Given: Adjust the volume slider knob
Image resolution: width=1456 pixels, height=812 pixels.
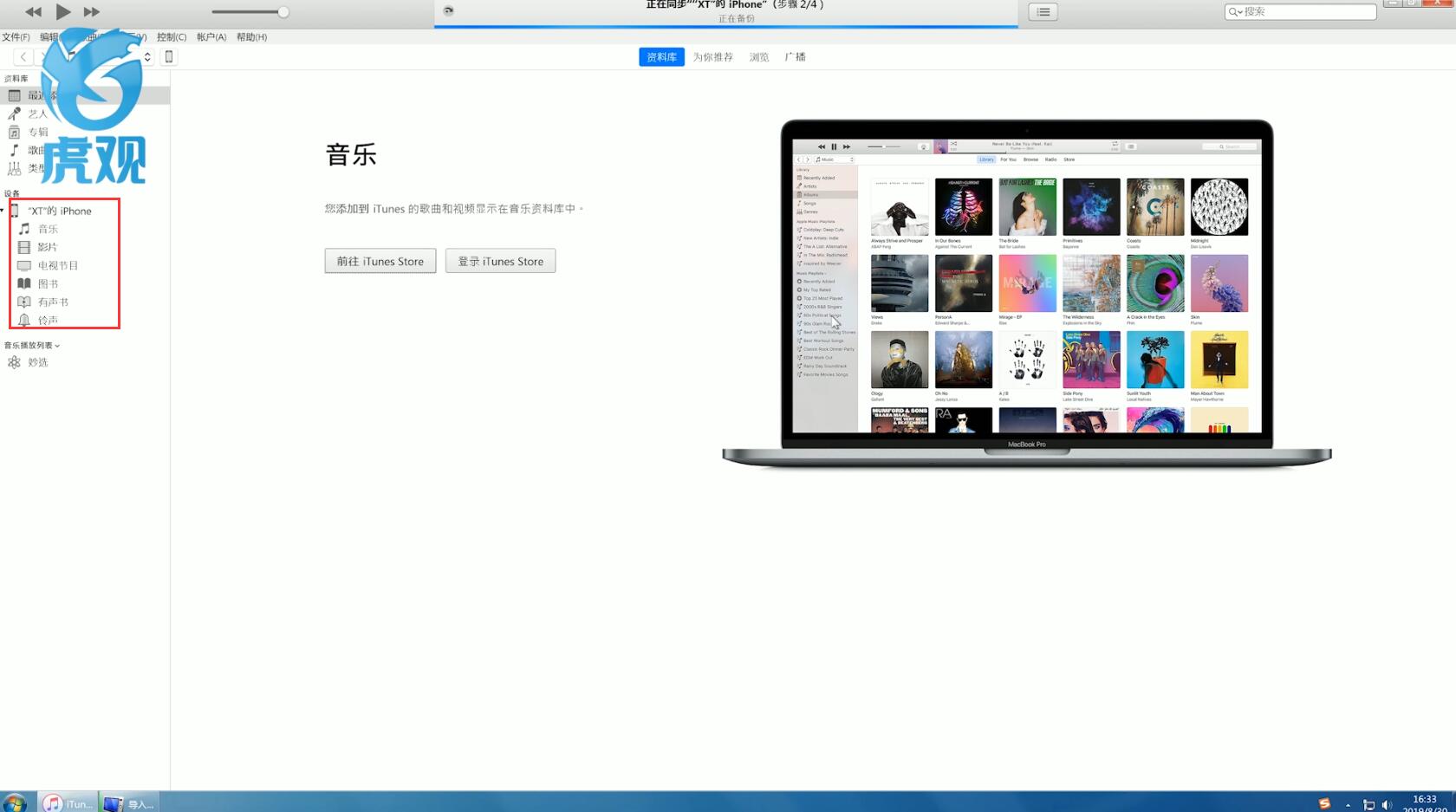Looking at the screenshot, I should tap(283, 12).
